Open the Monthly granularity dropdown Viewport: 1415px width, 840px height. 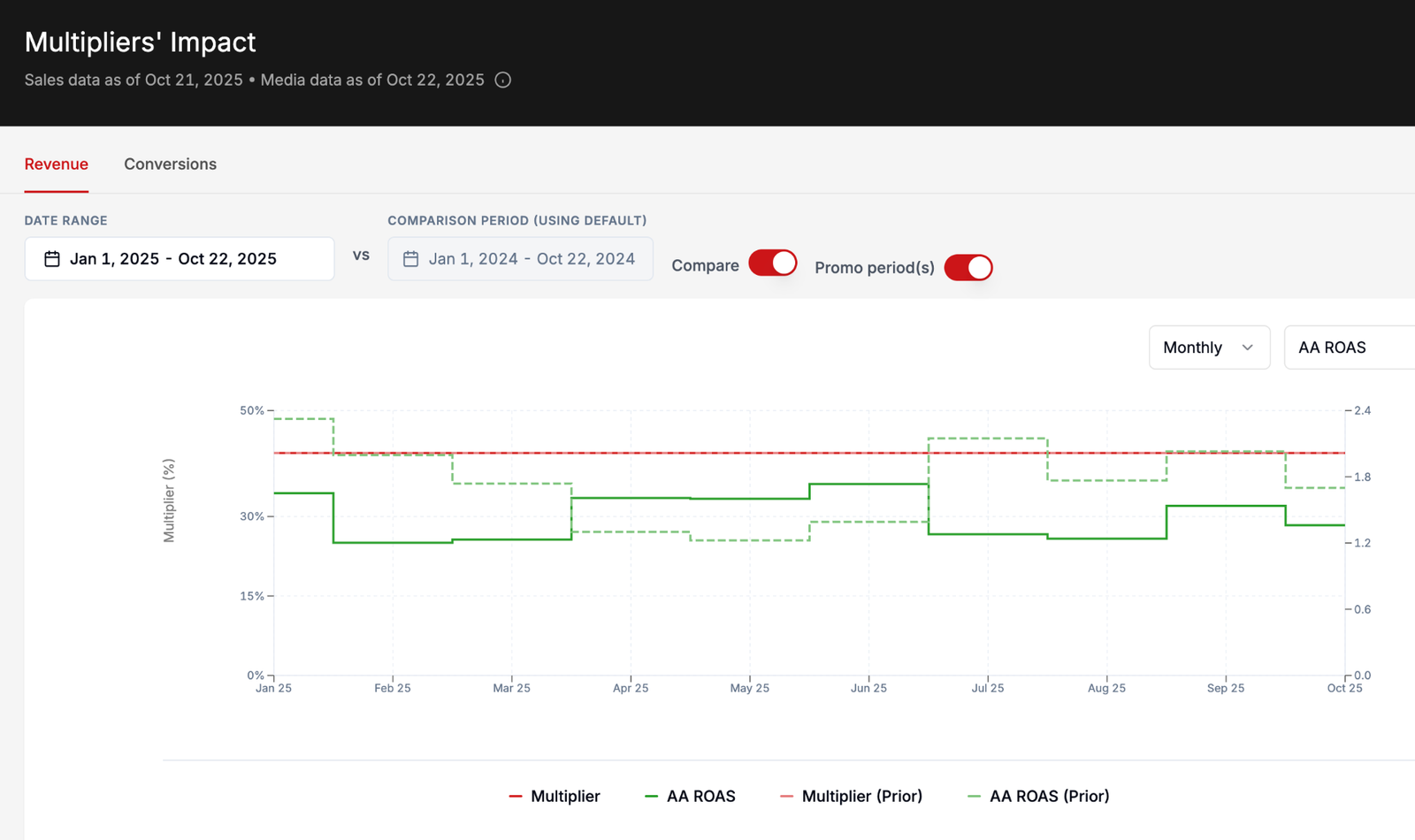(1209, 347)
